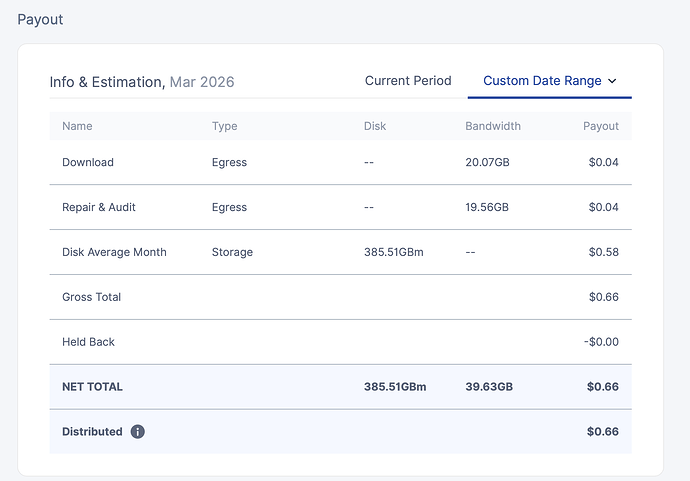The width and height of the screenshot is (690, 481).
Task: Select the Download row name
Action: click(88, 162)
